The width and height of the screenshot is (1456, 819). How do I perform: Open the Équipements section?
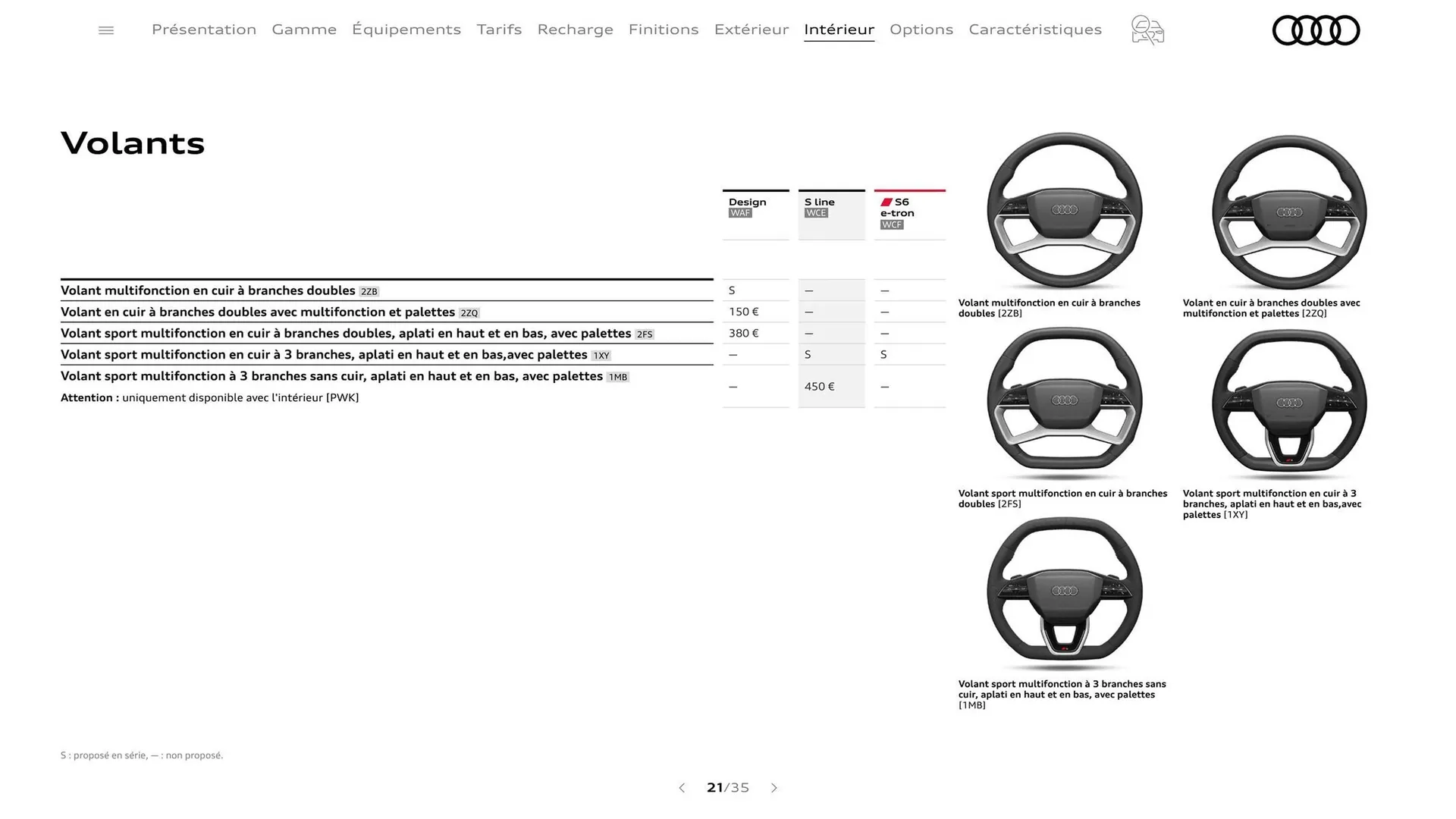click(x=406, y=30)
